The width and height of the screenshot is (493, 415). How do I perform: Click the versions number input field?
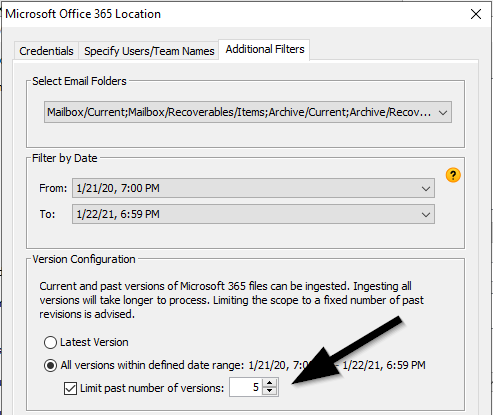click(246, 387)
